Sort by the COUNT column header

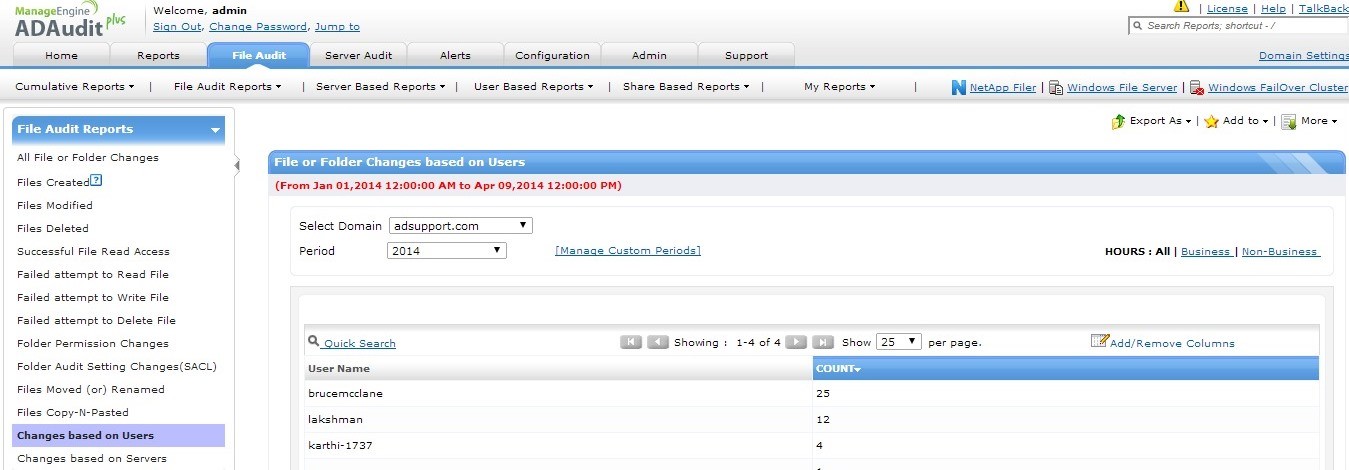1065,368
